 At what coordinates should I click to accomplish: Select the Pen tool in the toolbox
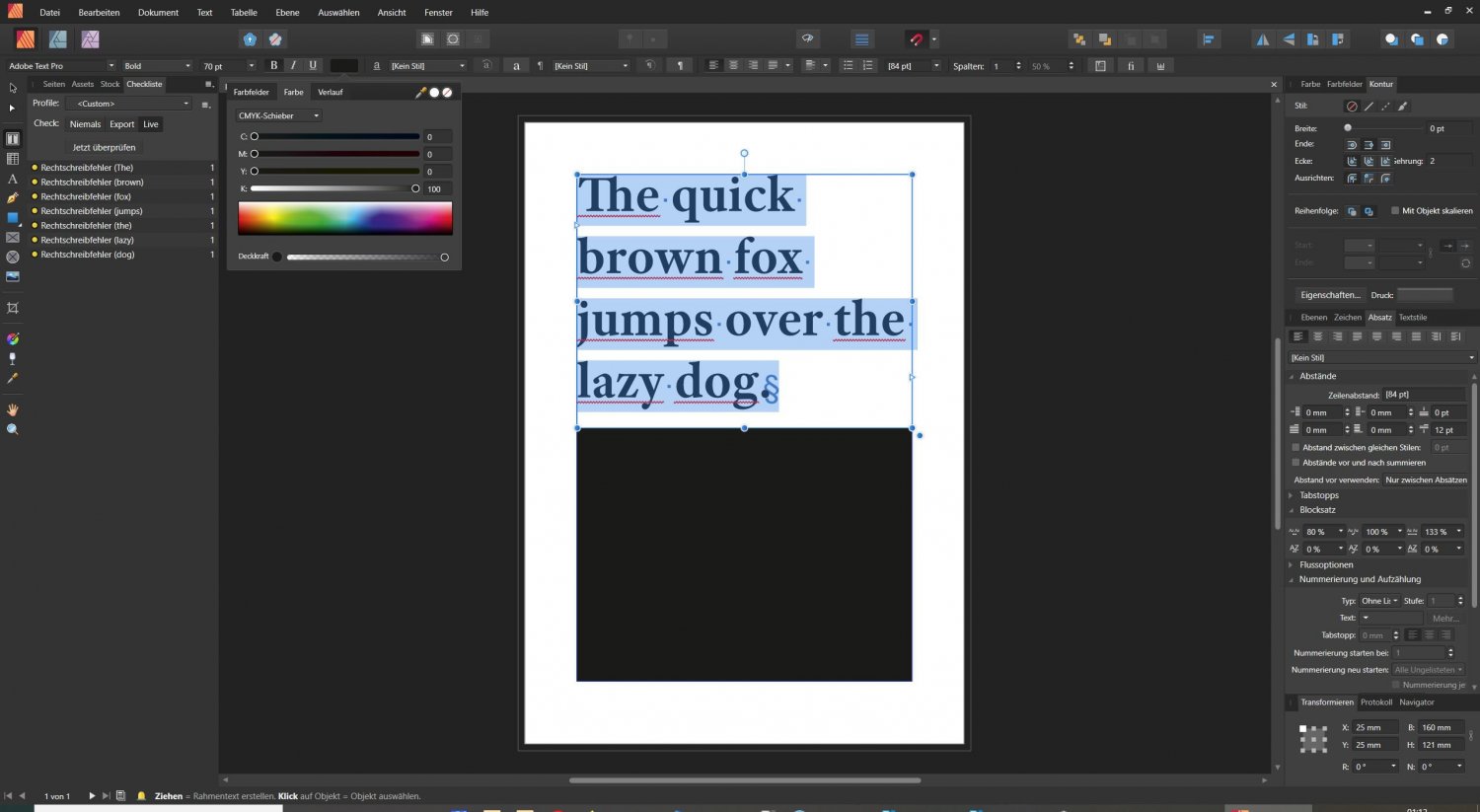pos(13,198)
